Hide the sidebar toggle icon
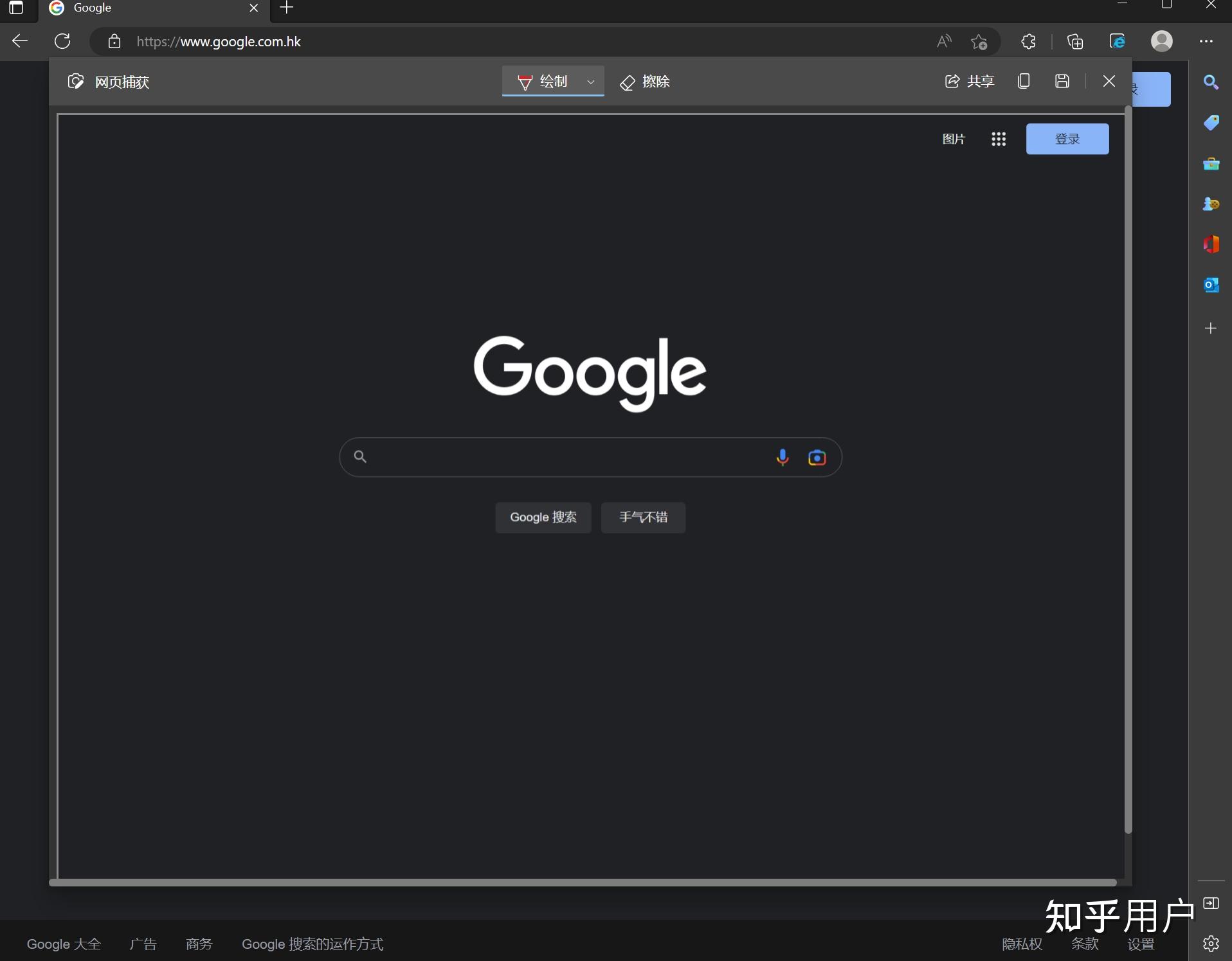The image size is (1232, 961). tap(1211, 903)
